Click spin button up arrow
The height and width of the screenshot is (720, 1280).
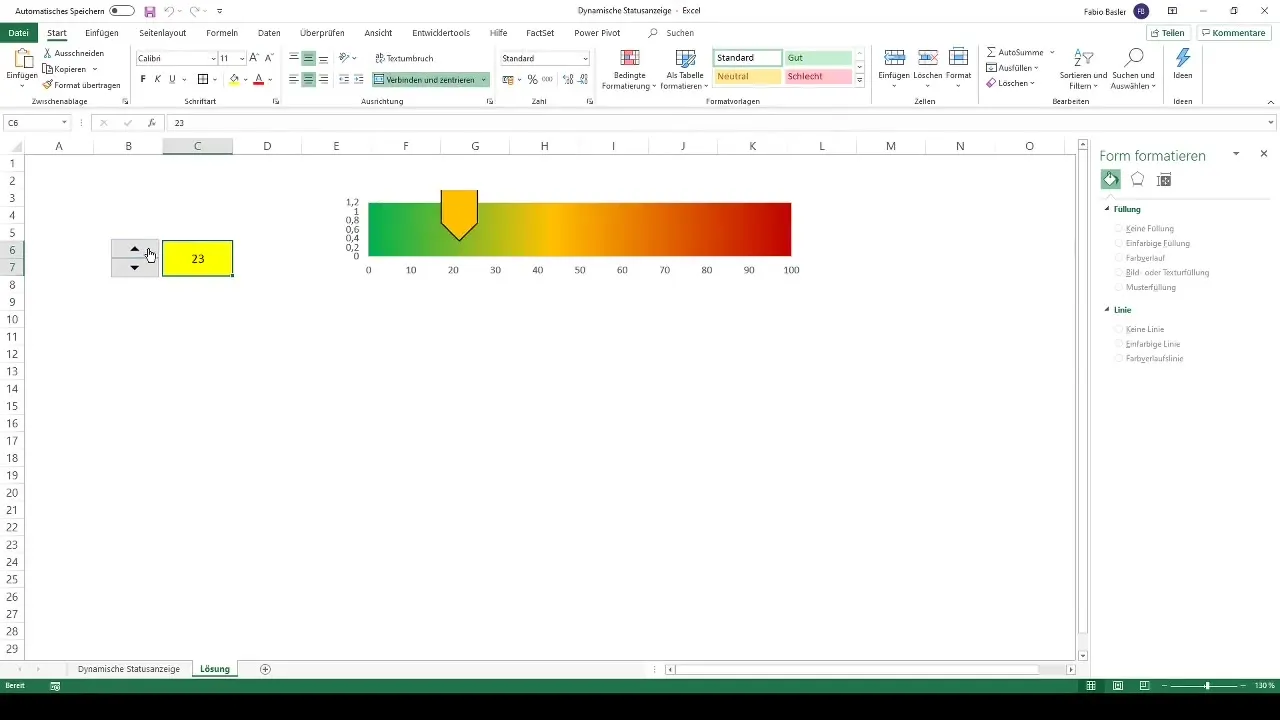click(135, 249)
